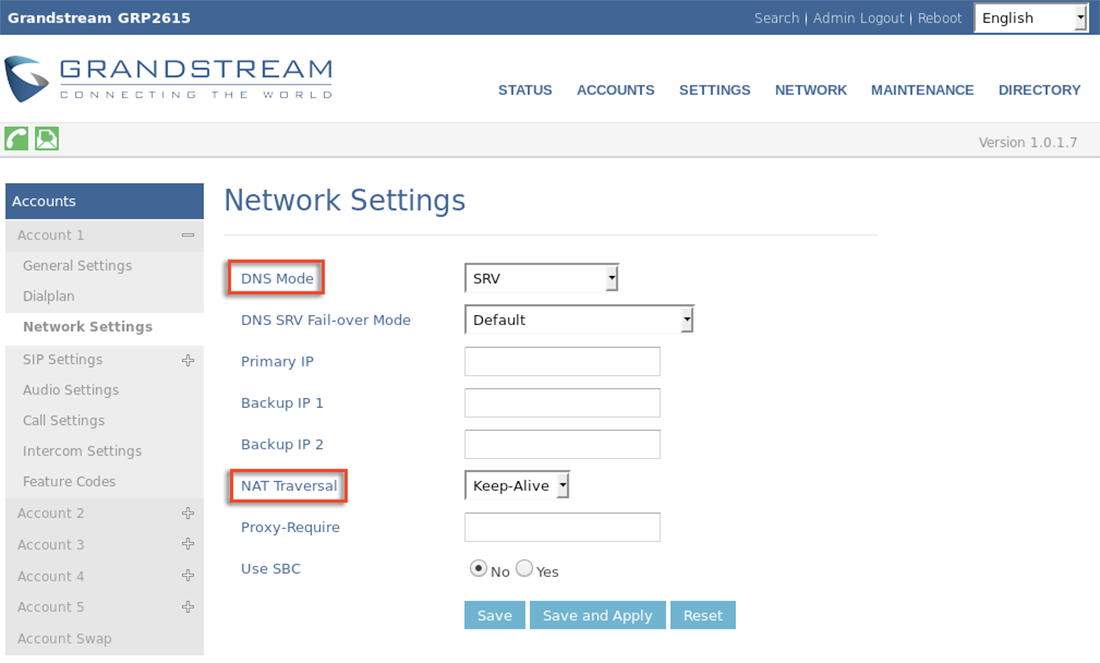Open the ACCOUNTS menu
Image resolution: width=1100 pixels, height=663 pixels.
pos(615,91)
